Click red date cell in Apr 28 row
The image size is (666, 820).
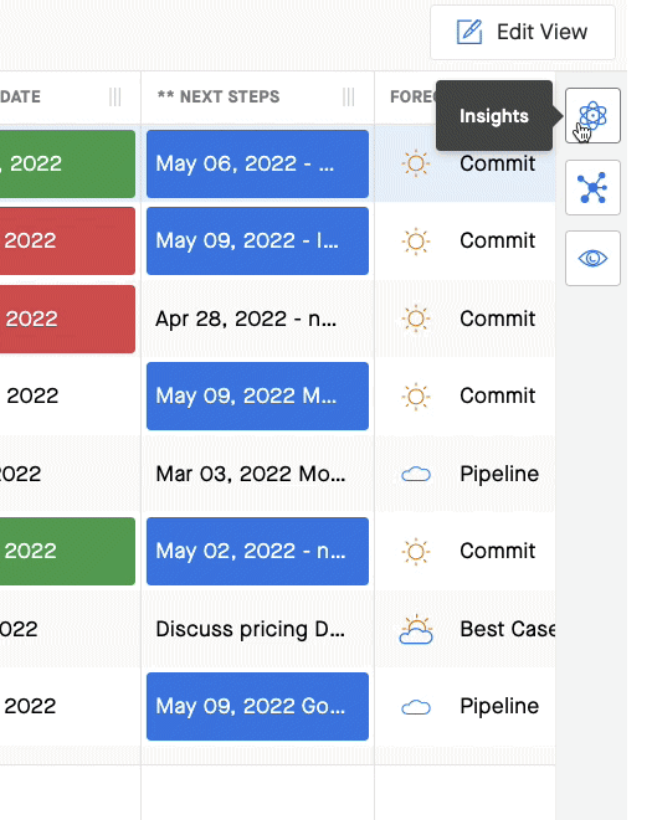(67, 318)
